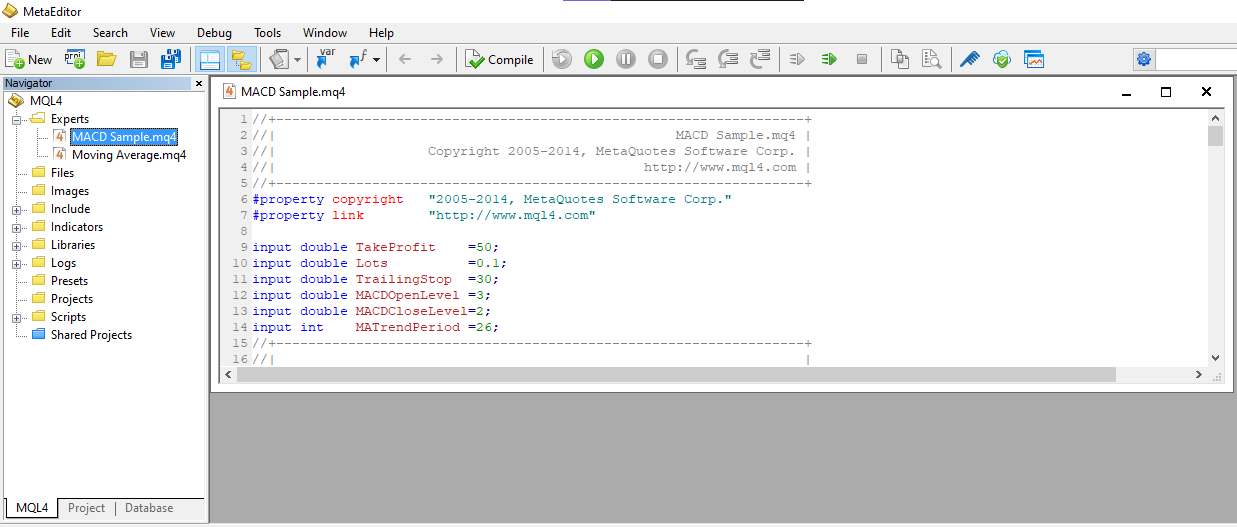The height and width of the screenshot is (527, 1237).
Task: Select the Images folder
Action: [70, 191]
